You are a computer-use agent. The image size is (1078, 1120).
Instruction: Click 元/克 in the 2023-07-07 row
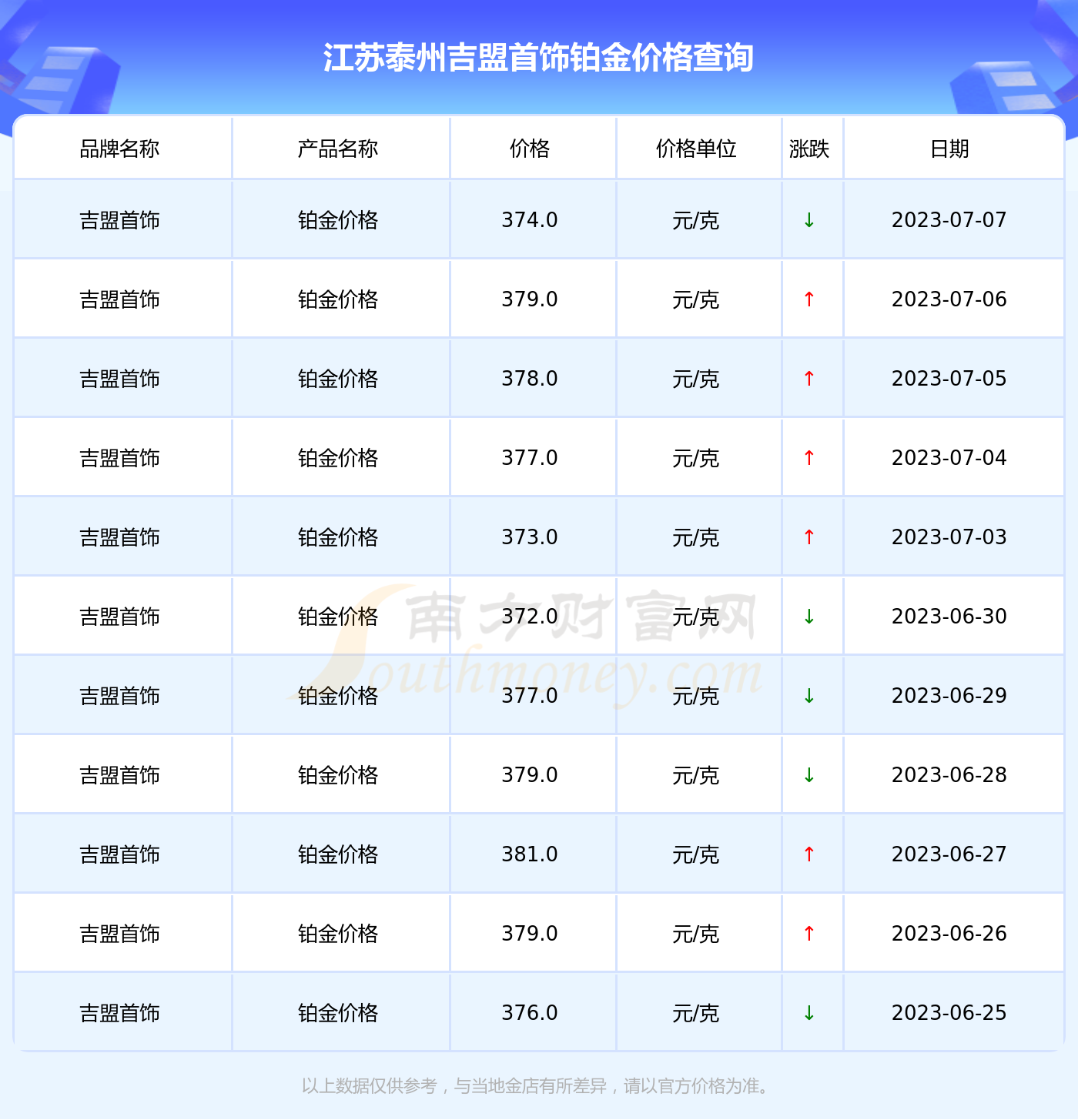[x=696, y=220]
